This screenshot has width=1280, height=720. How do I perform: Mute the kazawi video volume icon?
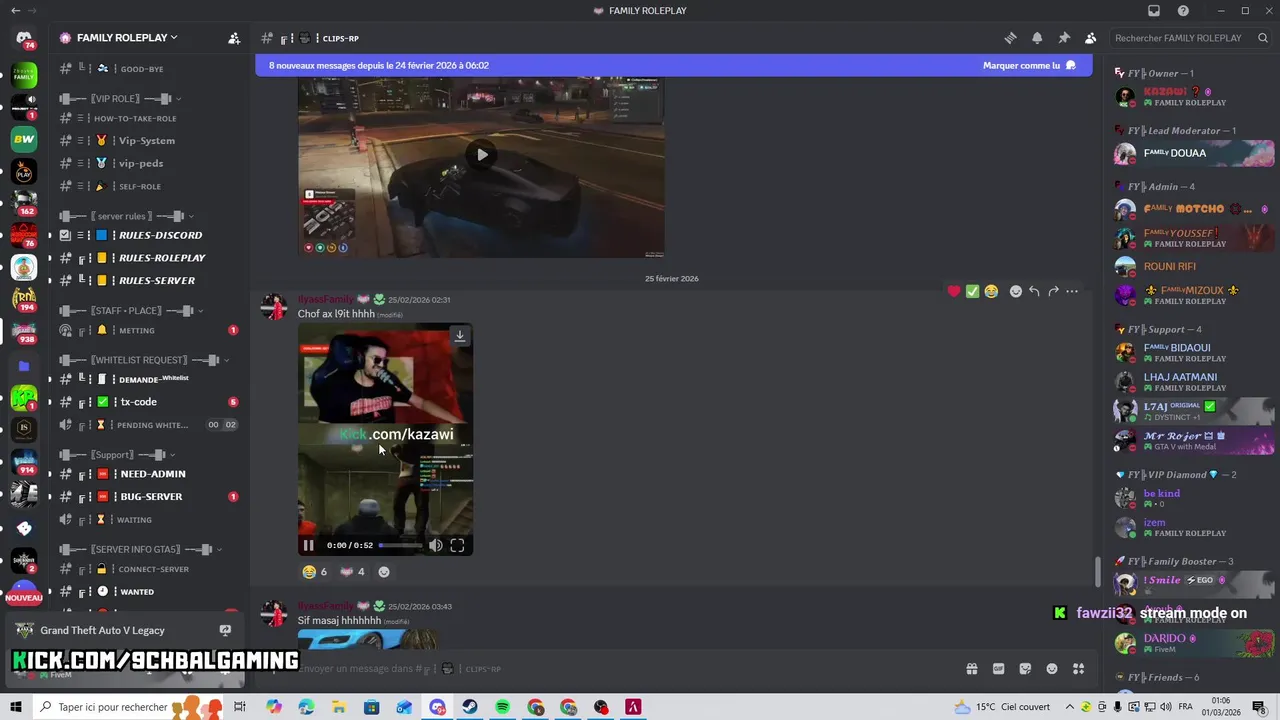pos(435,545)
